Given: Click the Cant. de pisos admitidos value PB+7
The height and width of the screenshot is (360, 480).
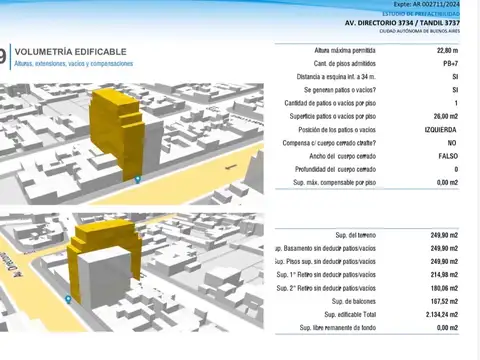Looking at the screenshot, I should [451, 63].
